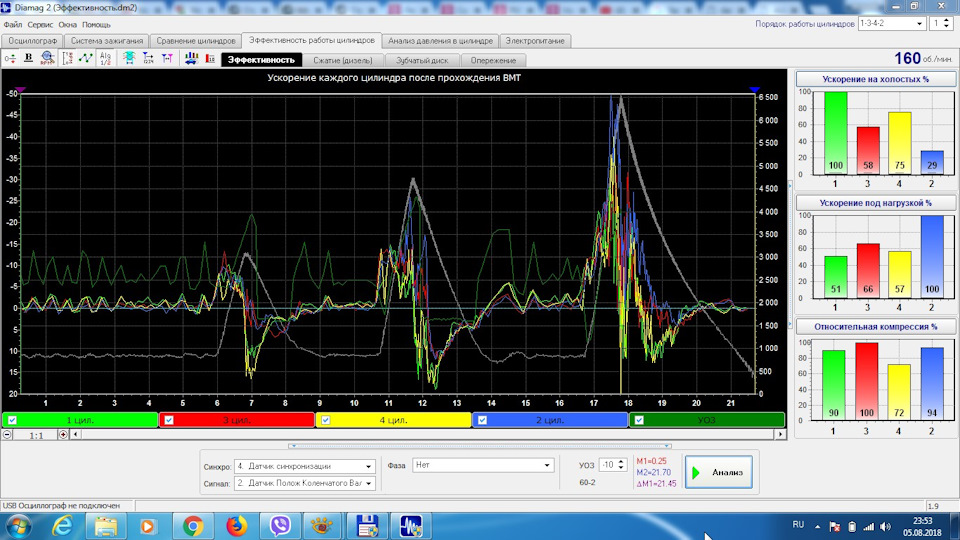Click the green zigzag line toolbar icon
The image size is (960, 540).
86,59
